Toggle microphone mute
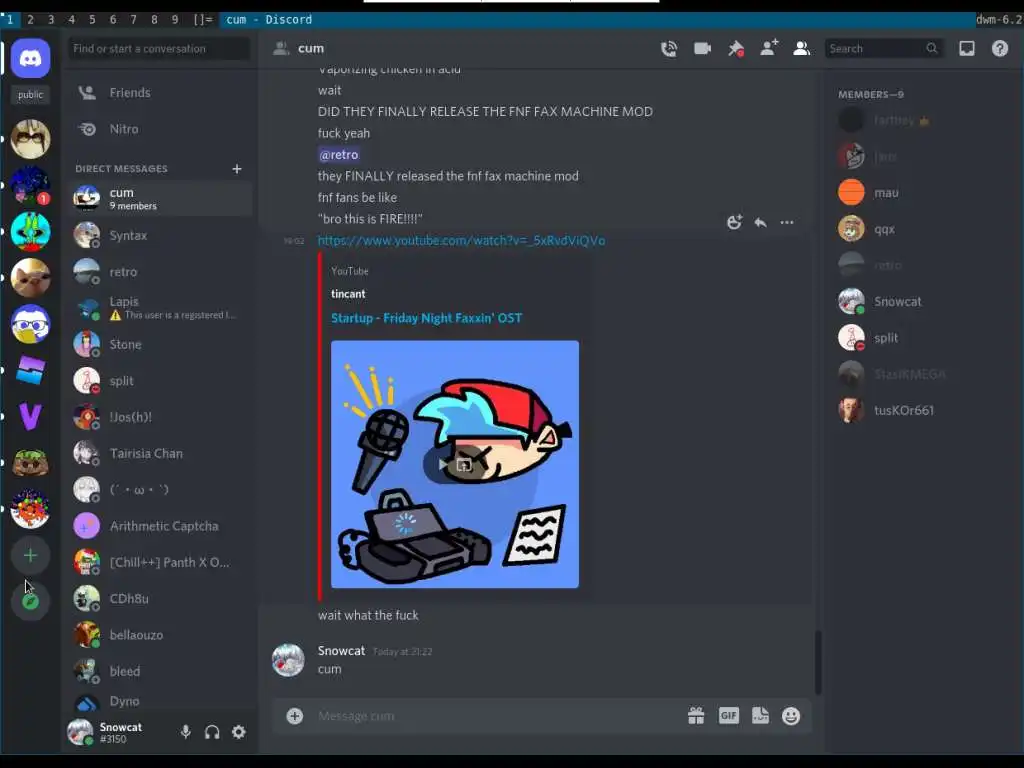1024x768 pixels. coord(185,732)
